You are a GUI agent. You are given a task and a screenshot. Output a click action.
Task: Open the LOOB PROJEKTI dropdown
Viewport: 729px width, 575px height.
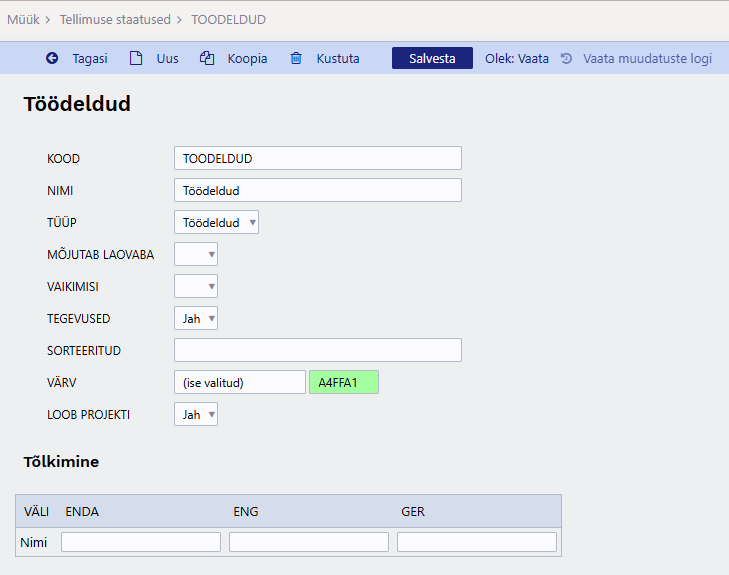click(196, 414)
